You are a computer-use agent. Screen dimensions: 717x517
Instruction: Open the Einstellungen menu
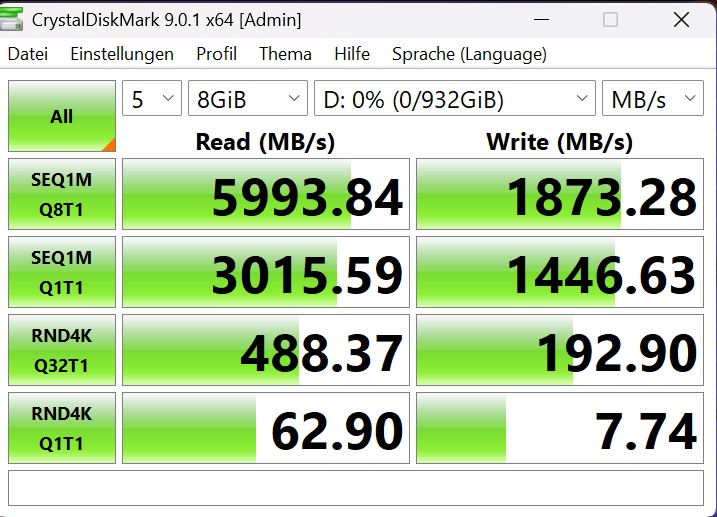click(x=122, y=54)
